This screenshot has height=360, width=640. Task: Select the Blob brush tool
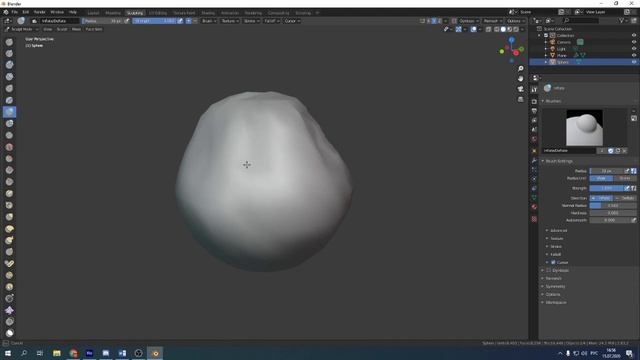[9, 123]
